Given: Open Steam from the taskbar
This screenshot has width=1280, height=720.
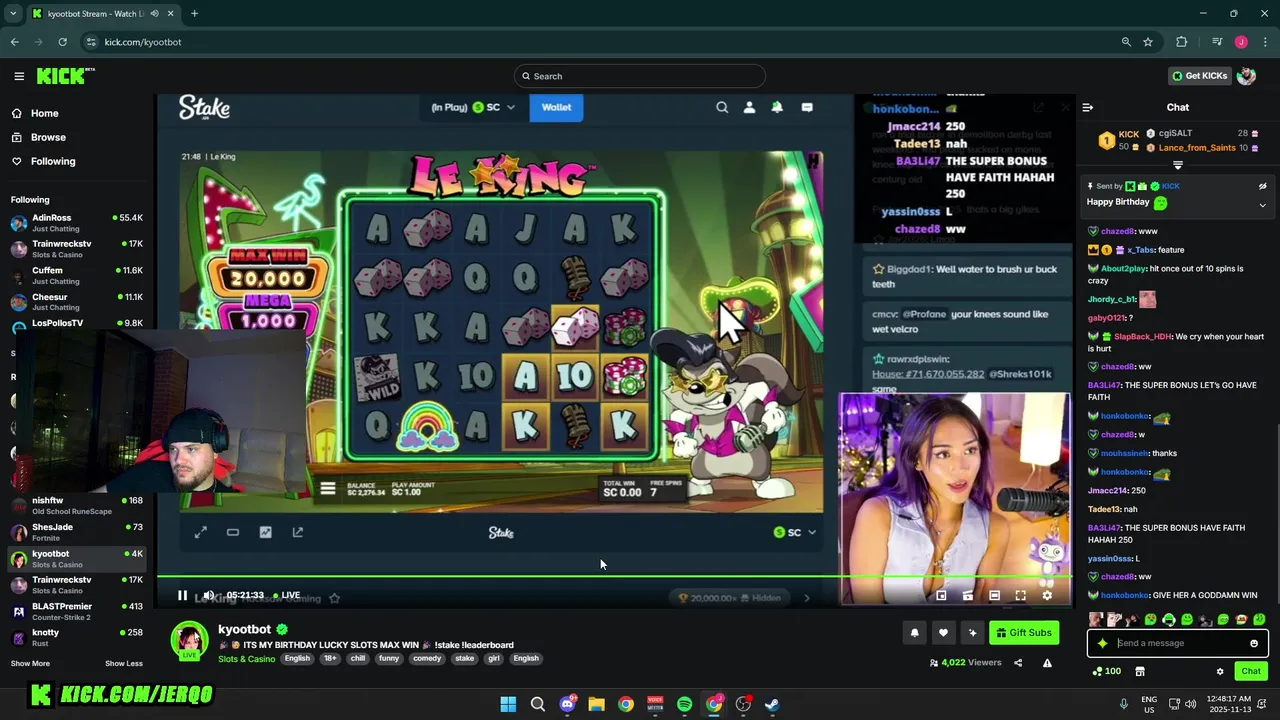Looking at the screenshot, I should (x=772, y=704).
